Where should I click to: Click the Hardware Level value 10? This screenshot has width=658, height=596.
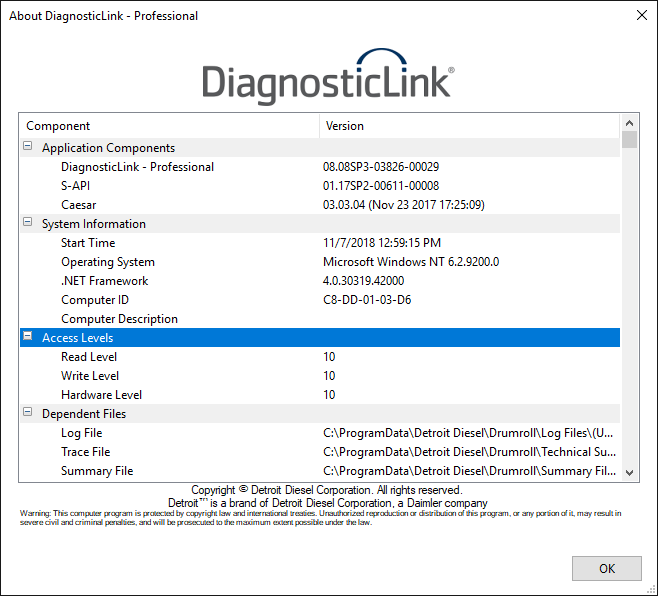329,395
